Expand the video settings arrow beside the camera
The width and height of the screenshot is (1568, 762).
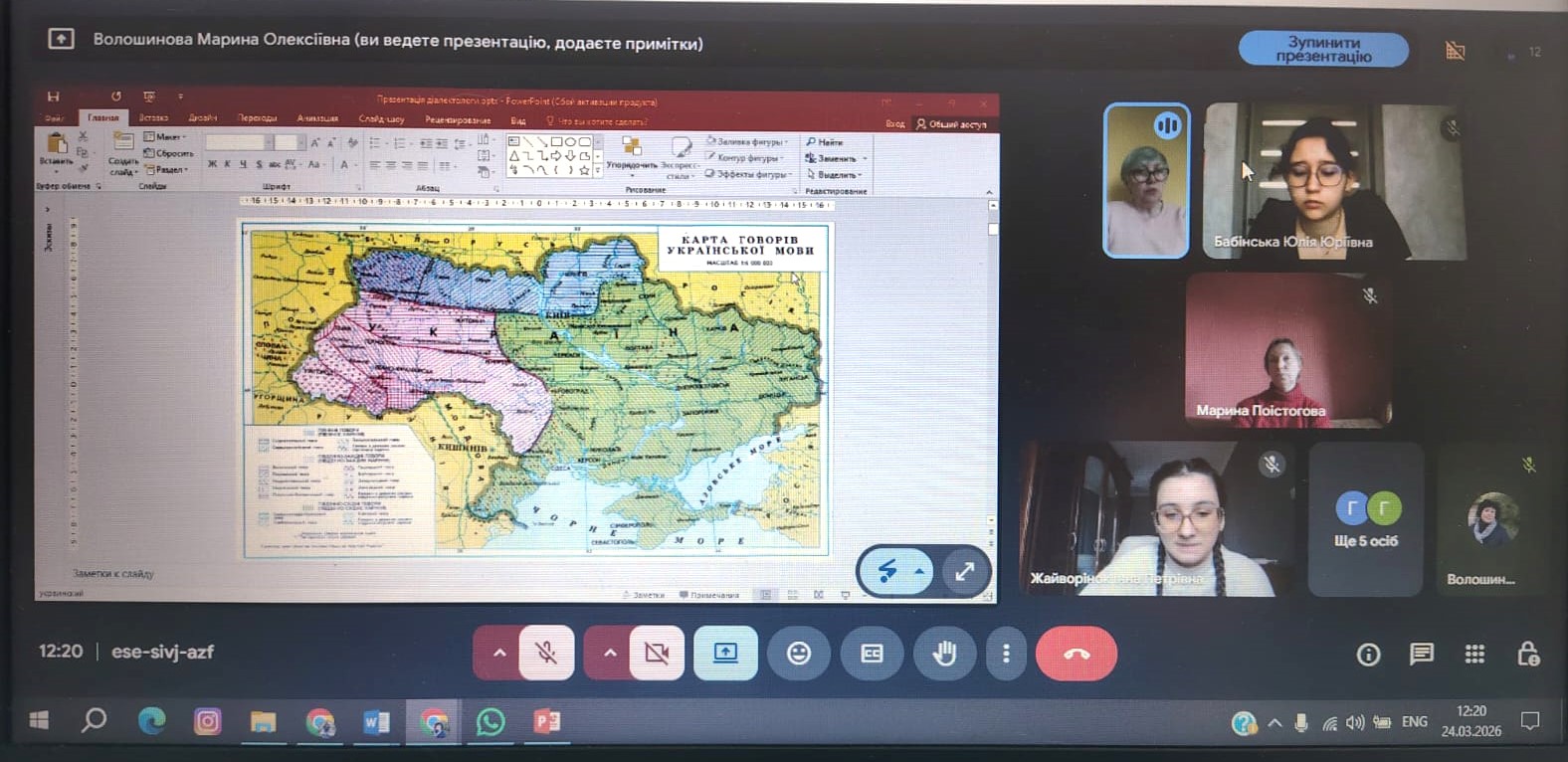[x=610, y=653]
